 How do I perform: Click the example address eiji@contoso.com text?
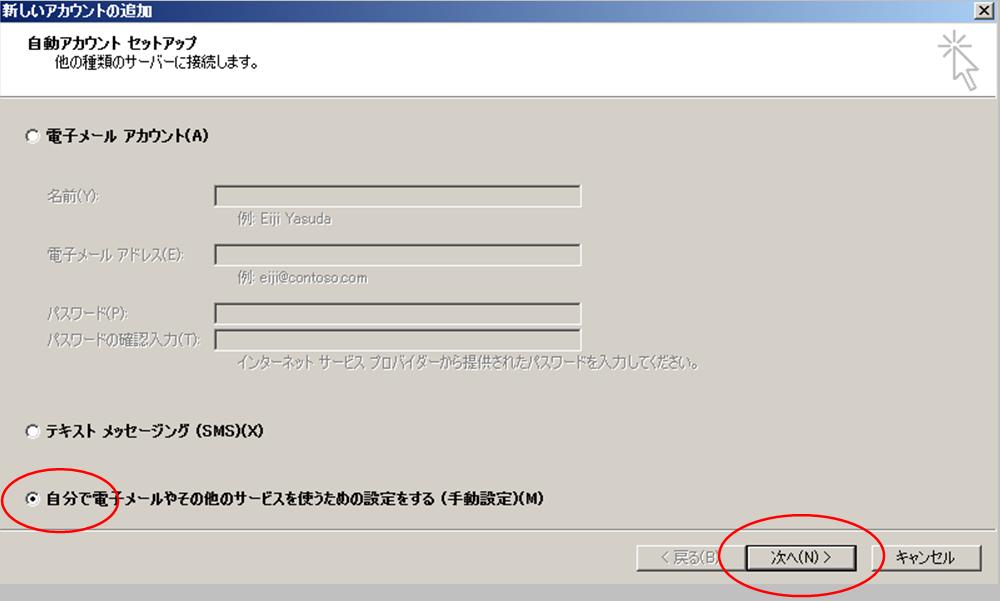tap(302, 278)
